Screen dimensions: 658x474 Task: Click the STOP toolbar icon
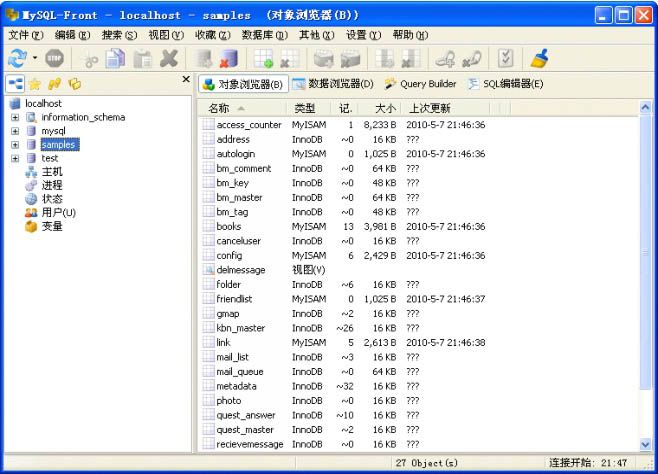tap(55, 58)
